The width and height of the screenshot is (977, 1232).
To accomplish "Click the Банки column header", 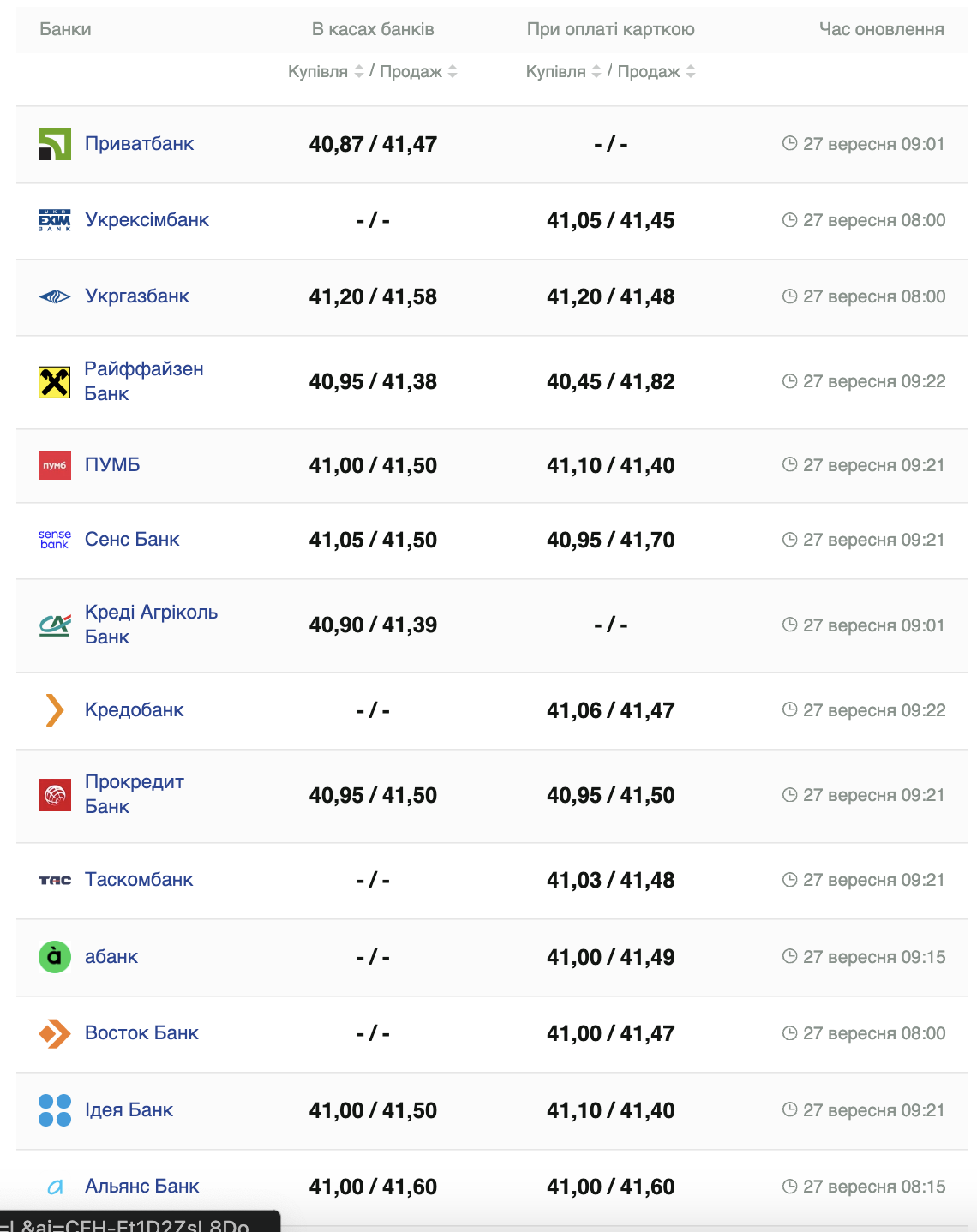I will coord(65,29).
